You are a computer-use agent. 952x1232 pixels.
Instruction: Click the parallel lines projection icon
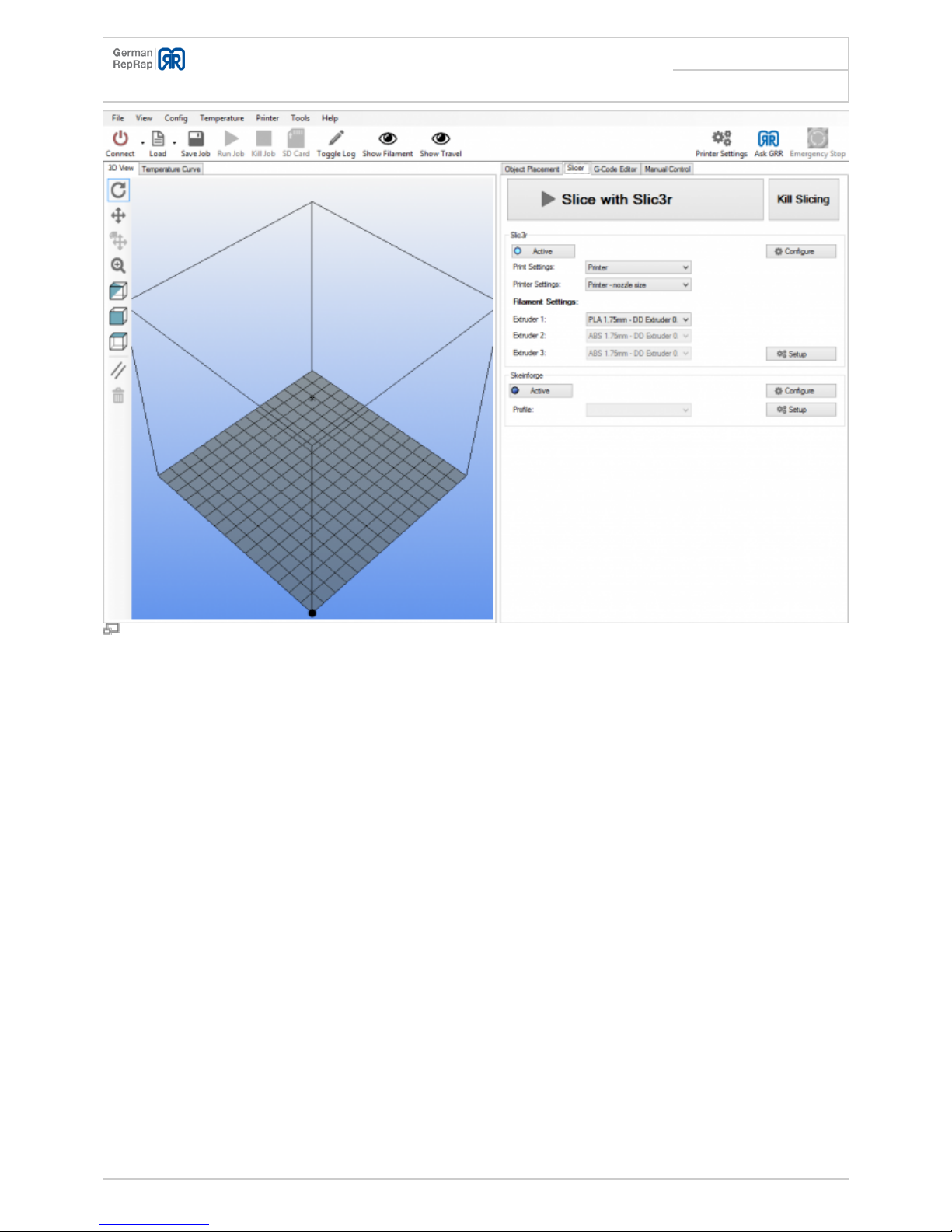coord(118,371)
